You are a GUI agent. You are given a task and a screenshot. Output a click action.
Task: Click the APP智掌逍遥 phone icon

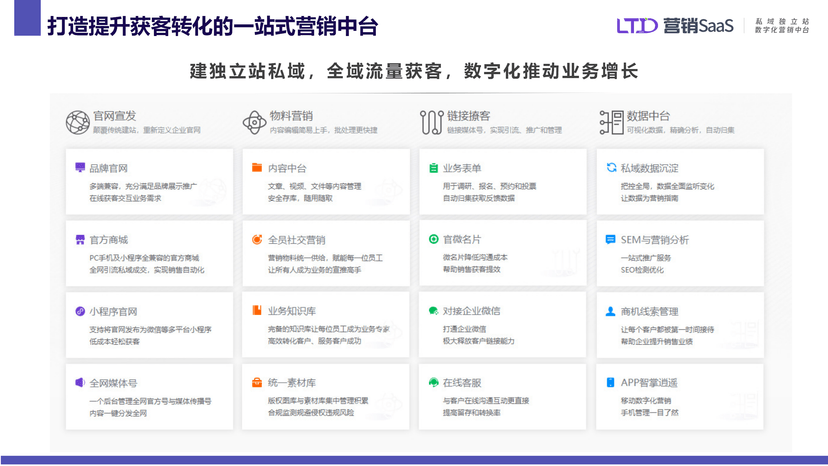[x=610, y=383]
